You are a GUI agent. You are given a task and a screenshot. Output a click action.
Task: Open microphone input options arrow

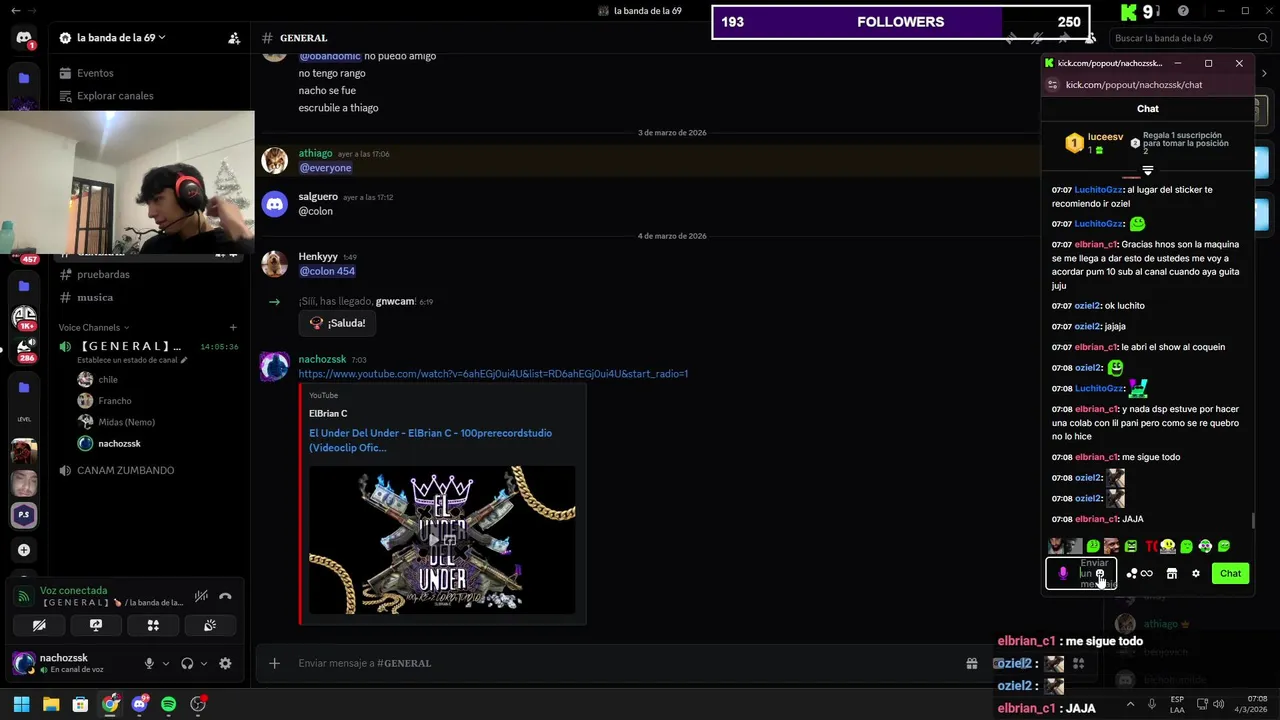click(165, 663)
